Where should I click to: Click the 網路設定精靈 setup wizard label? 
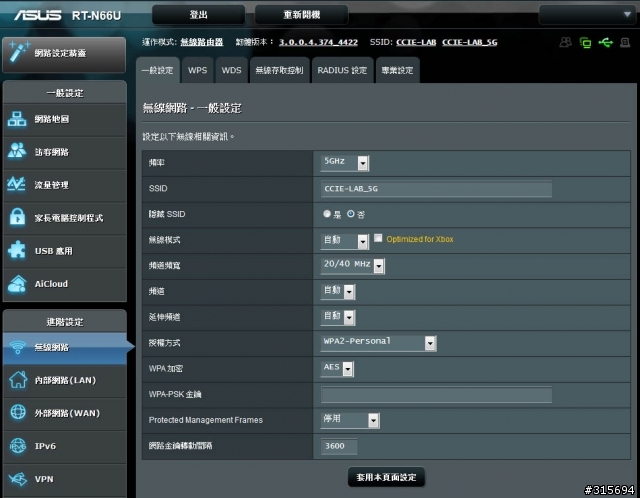click(x=60, y=53)
